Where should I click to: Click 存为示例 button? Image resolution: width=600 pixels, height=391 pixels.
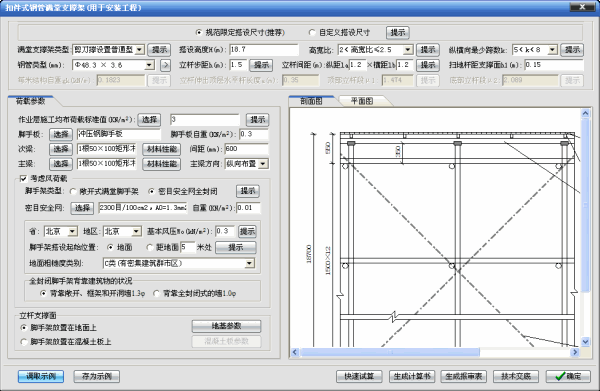pos(97,376)
